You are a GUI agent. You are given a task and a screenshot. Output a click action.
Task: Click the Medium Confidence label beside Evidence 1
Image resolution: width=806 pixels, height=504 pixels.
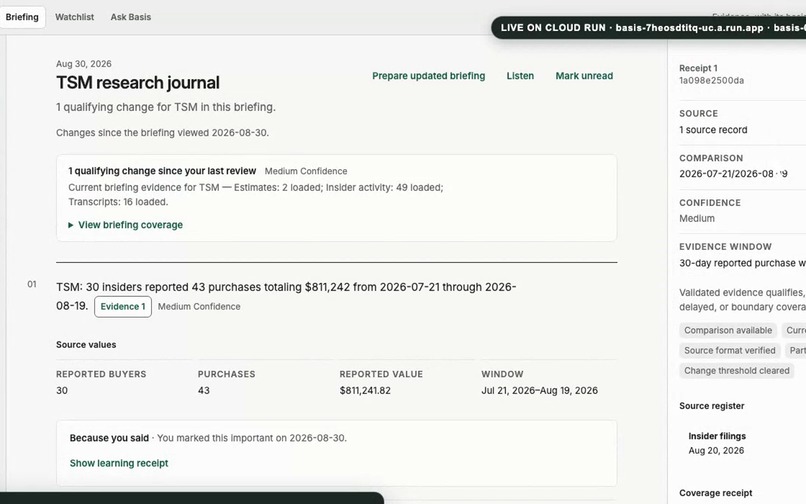199,307
